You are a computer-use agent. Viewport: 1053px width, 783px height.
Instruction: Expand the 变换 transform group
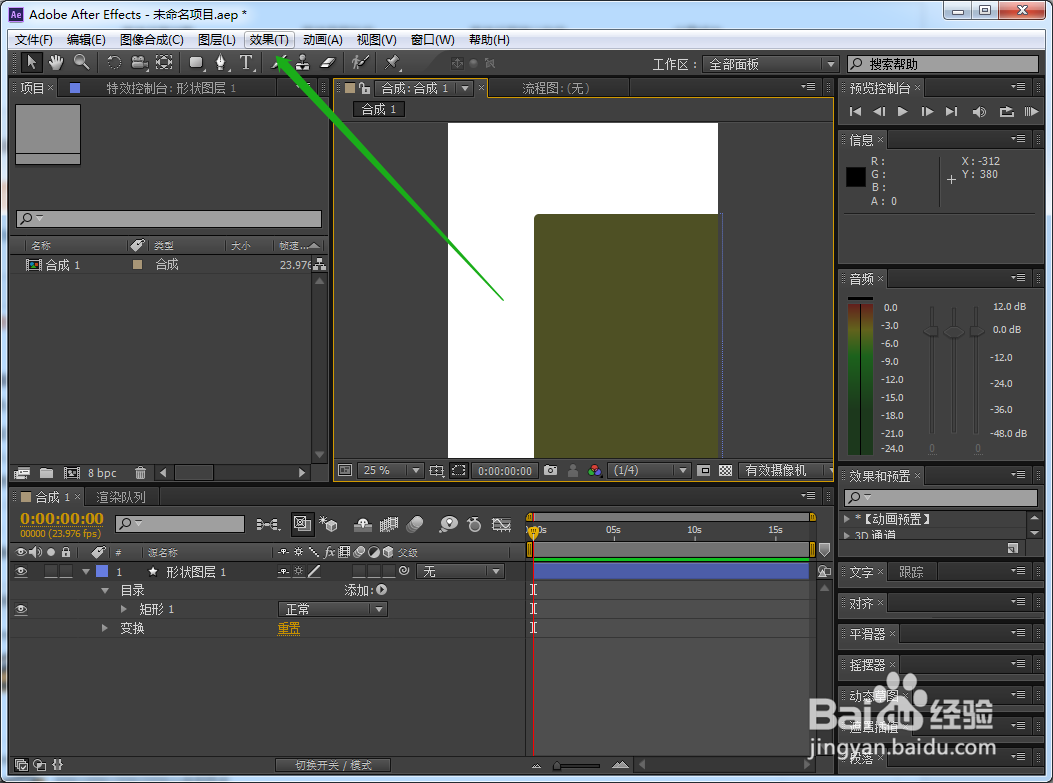105,628
